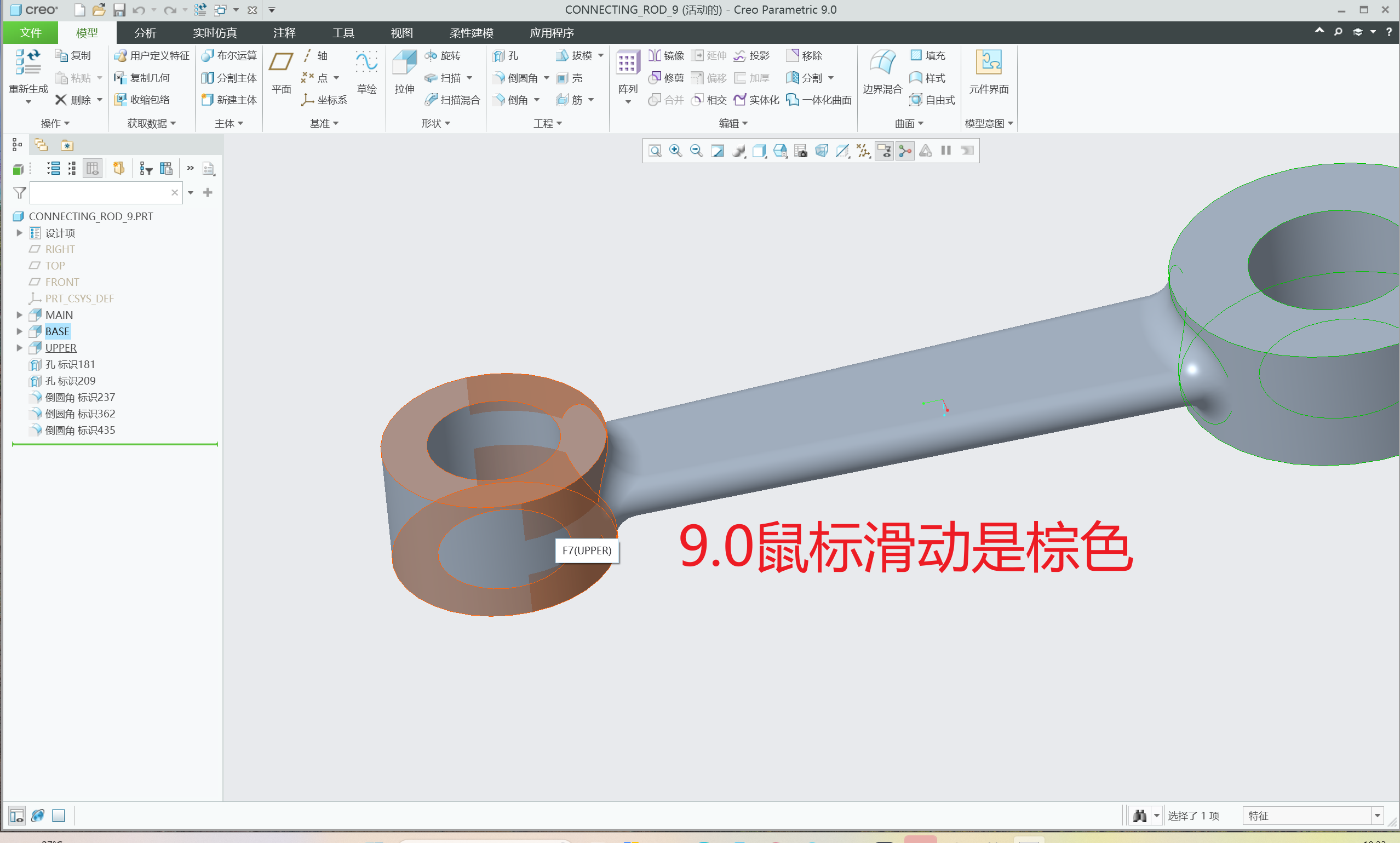Click the model tree search field
This screenshot has height=843, width=1400.
(x=99, y=193)
